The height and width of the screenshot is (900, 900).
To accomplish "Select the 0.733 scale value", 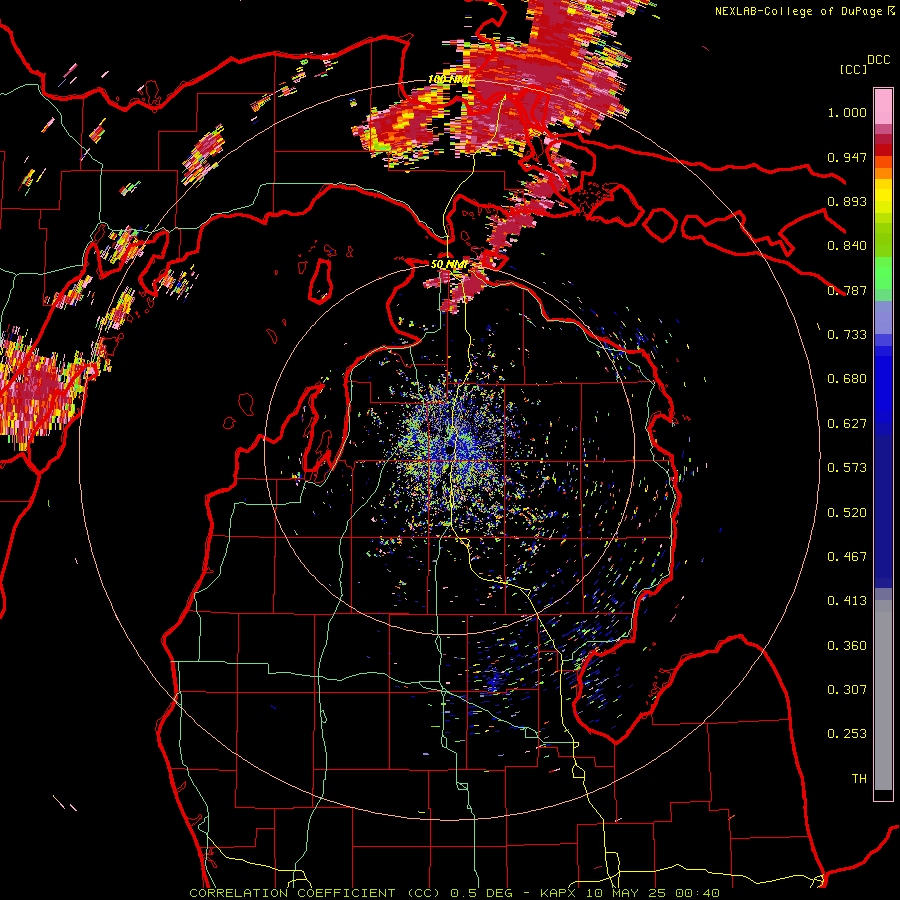I will coord(847,335).
